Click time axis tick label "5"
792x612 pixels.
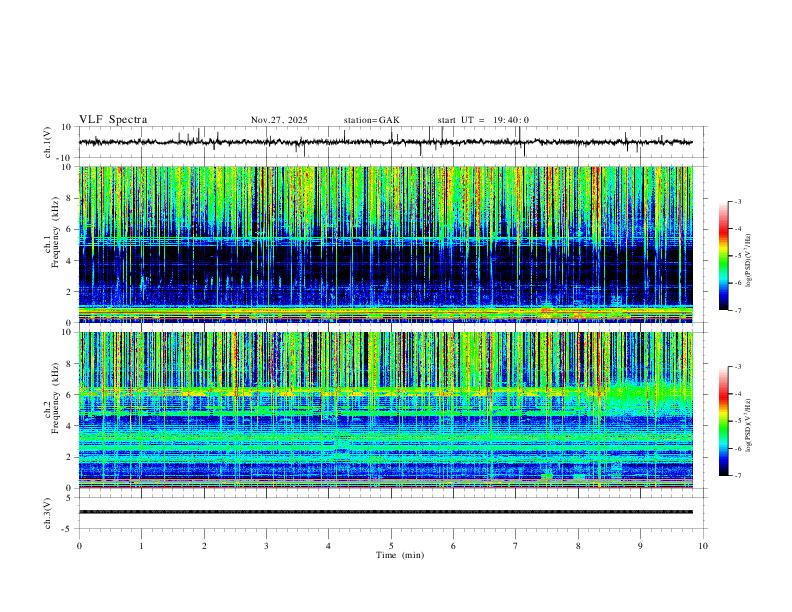[x=391, y=546]
